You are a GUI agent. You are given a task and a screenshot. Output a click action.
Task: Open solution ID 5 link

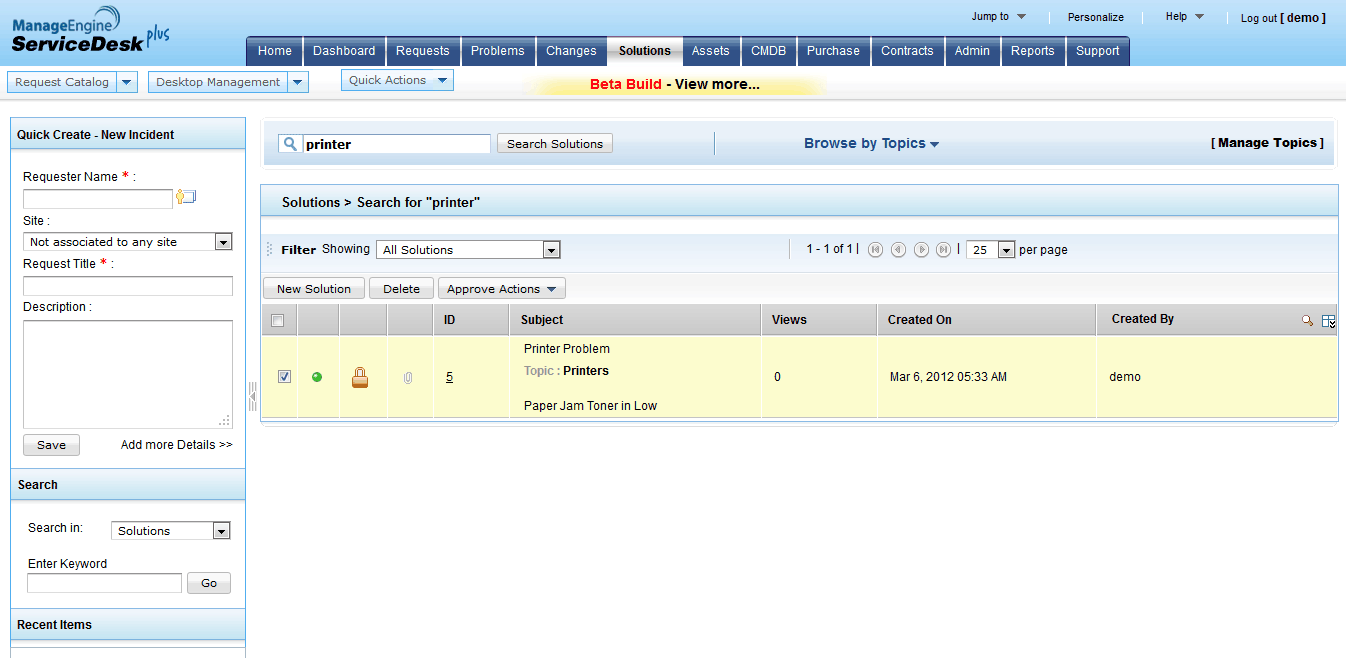tap(449, 377)
